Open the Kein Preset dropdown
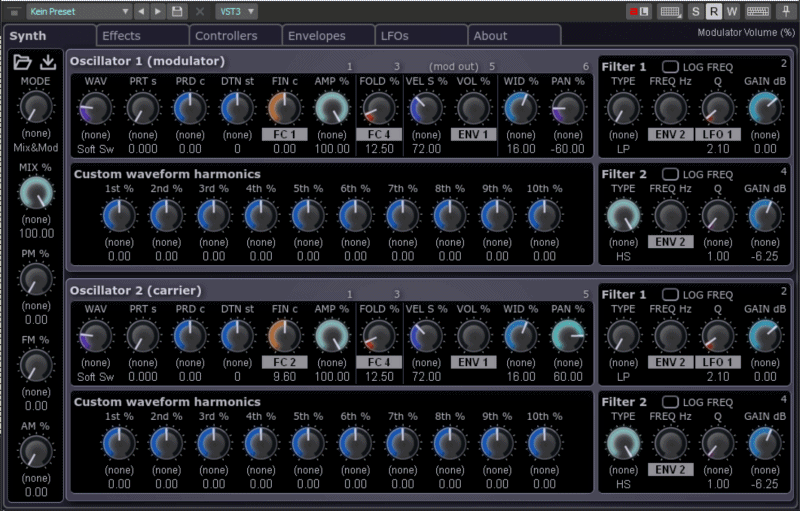The image size is (800, 511). [78, 11]
